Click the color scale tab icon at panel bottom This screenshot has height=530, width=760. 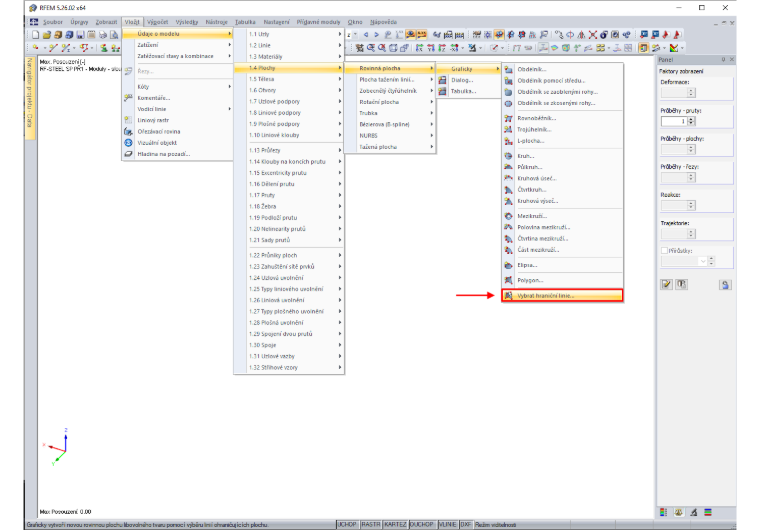click(x=664, y=512)
